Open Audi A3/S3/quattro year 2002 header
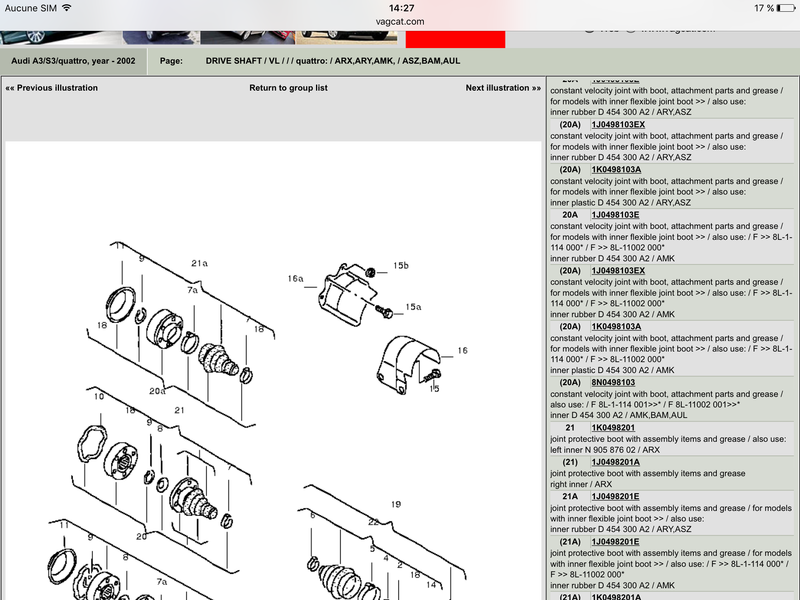The width and height of the screenshot is (800, 600). click(73, 61)
